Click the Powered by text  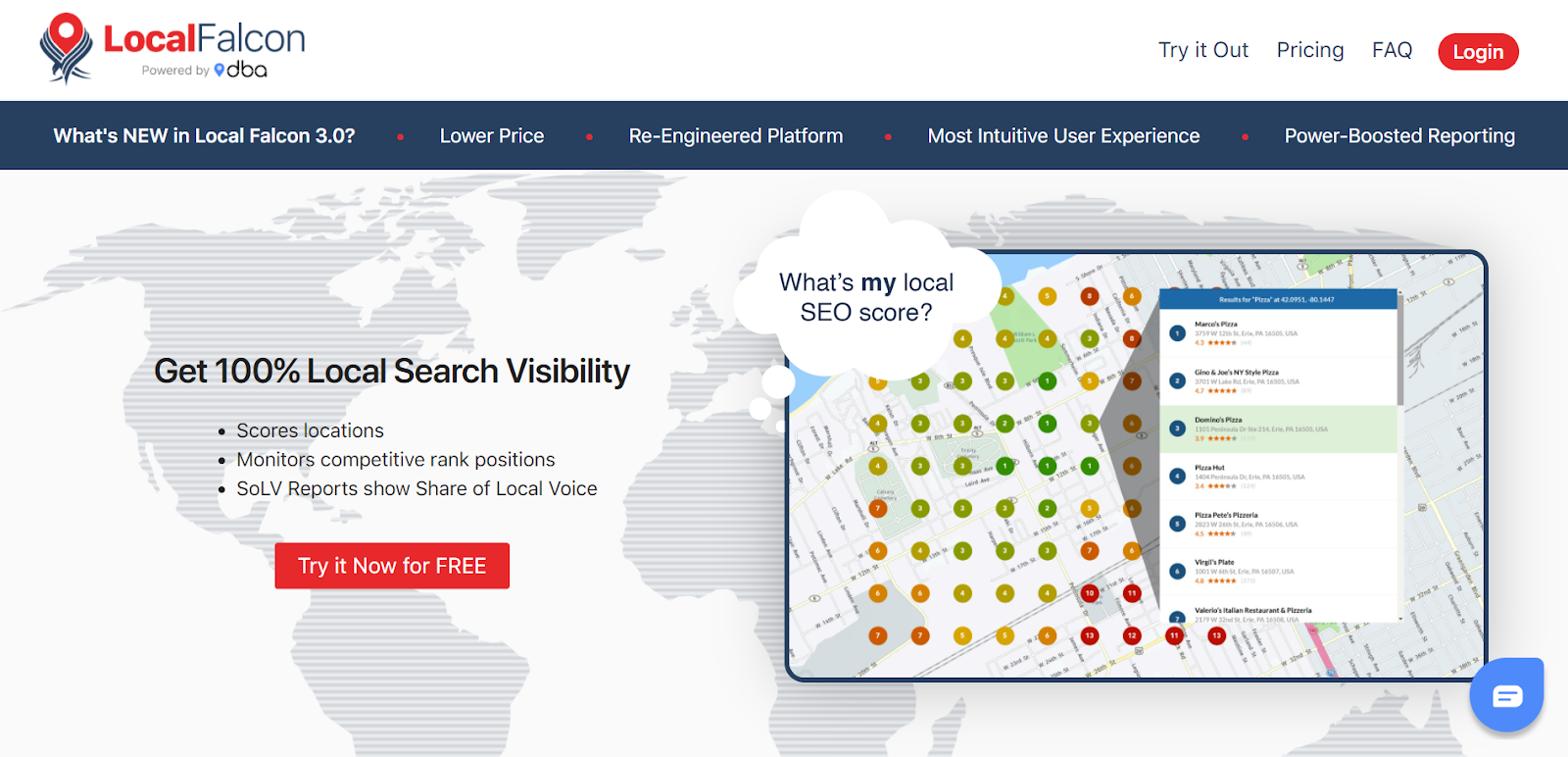(175, 71)
